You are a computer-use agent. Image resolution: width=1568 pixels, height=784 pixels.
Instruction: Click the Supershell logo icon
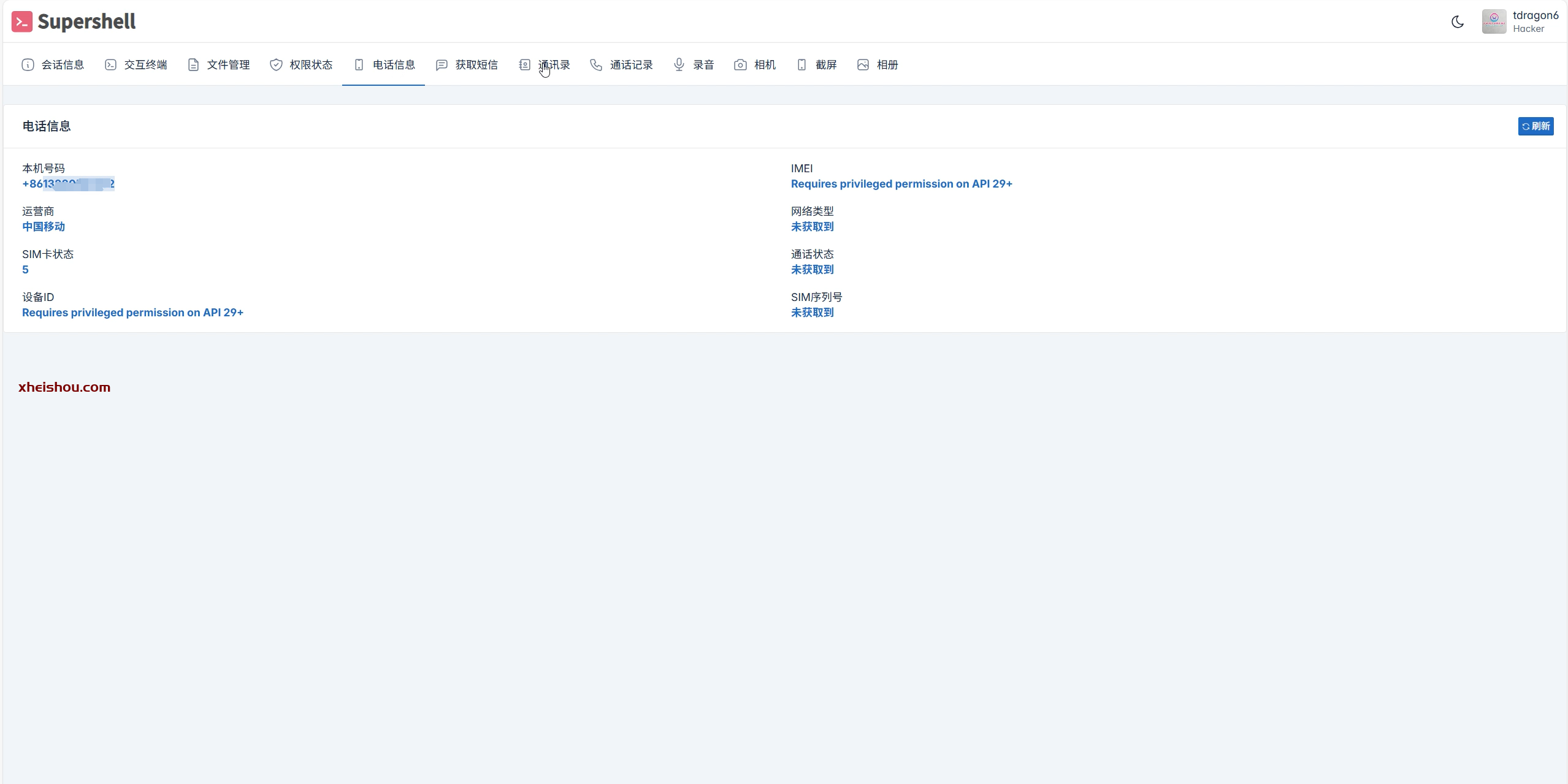[22, 21]
